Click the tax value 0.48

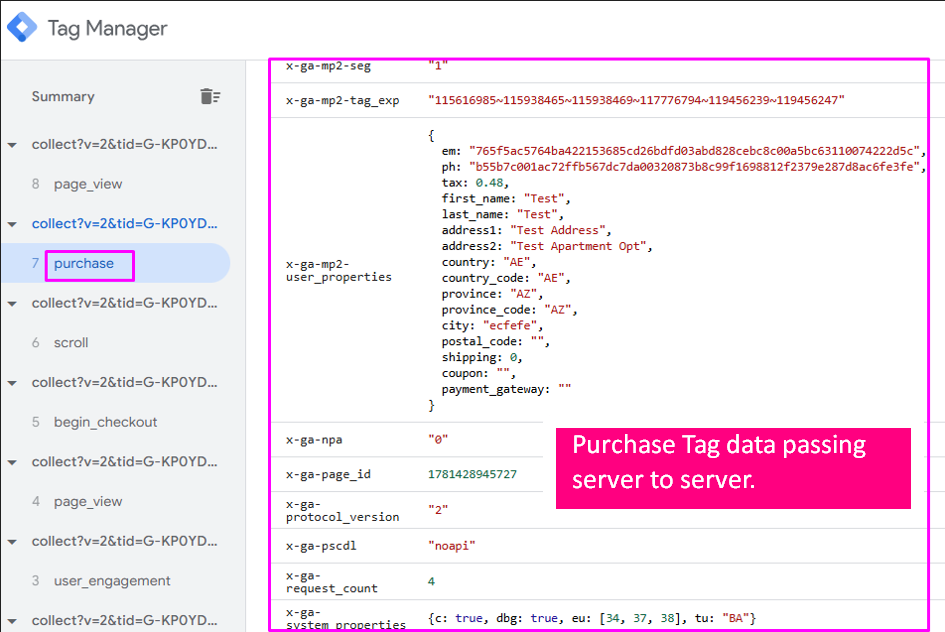click(489, 183)
